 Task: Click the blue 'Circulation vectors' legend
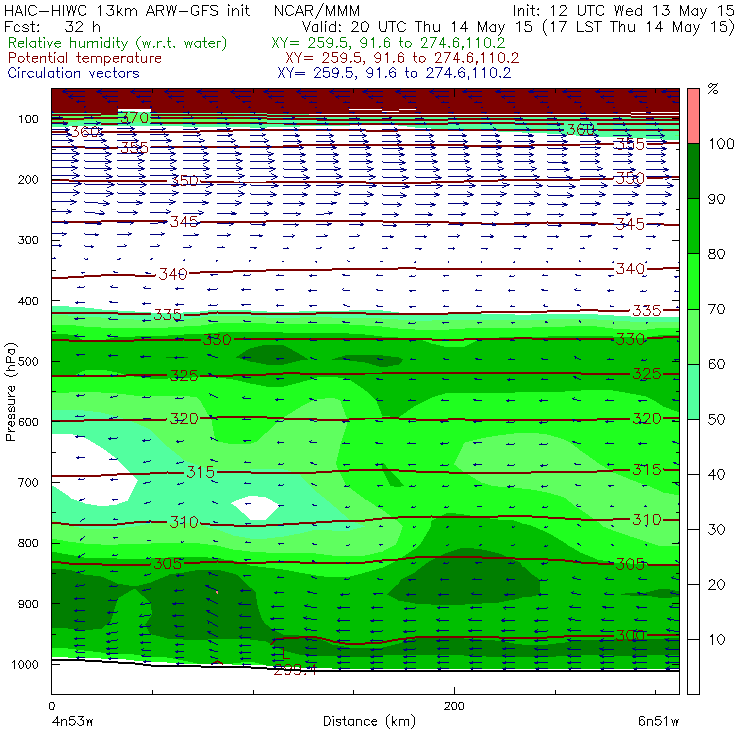click(73, 73)
